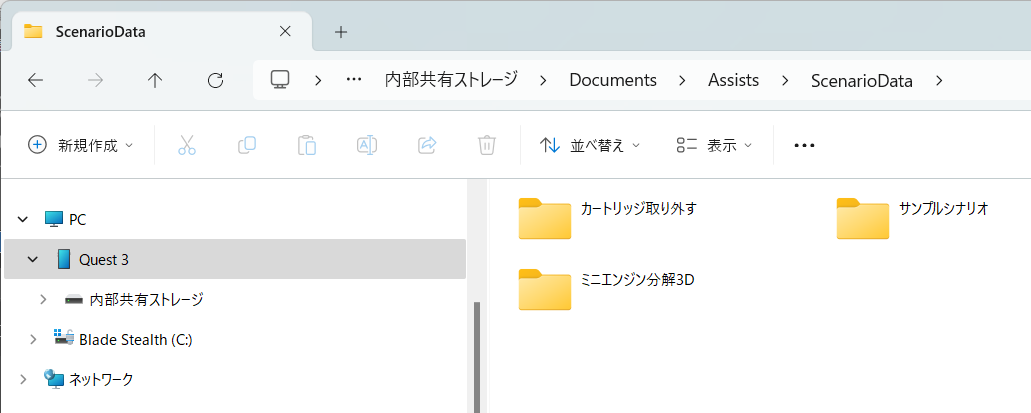The image size is (1031, 413).
Task: Click the Quest 3 device icon
Action: (64, 259)
